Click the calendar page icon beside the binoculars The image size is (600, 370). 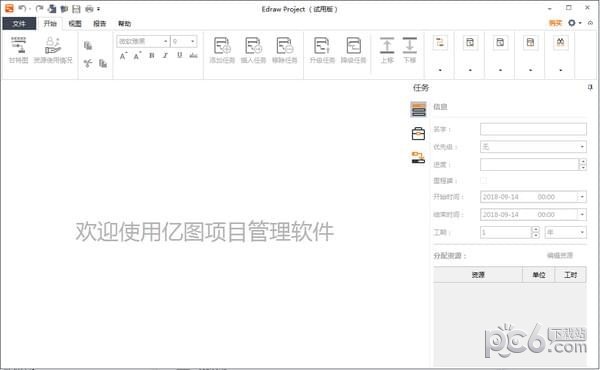pos(530,42)
